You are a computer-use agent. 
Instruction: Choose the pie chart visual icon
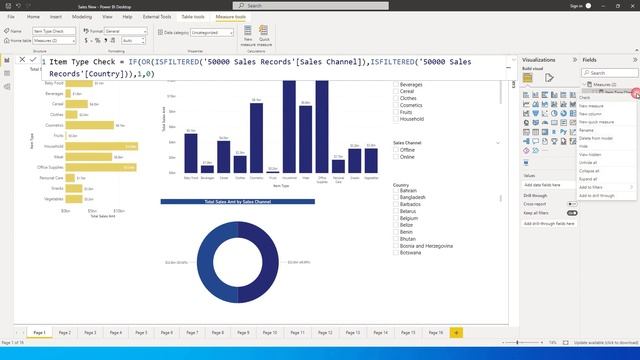[554, 113]
